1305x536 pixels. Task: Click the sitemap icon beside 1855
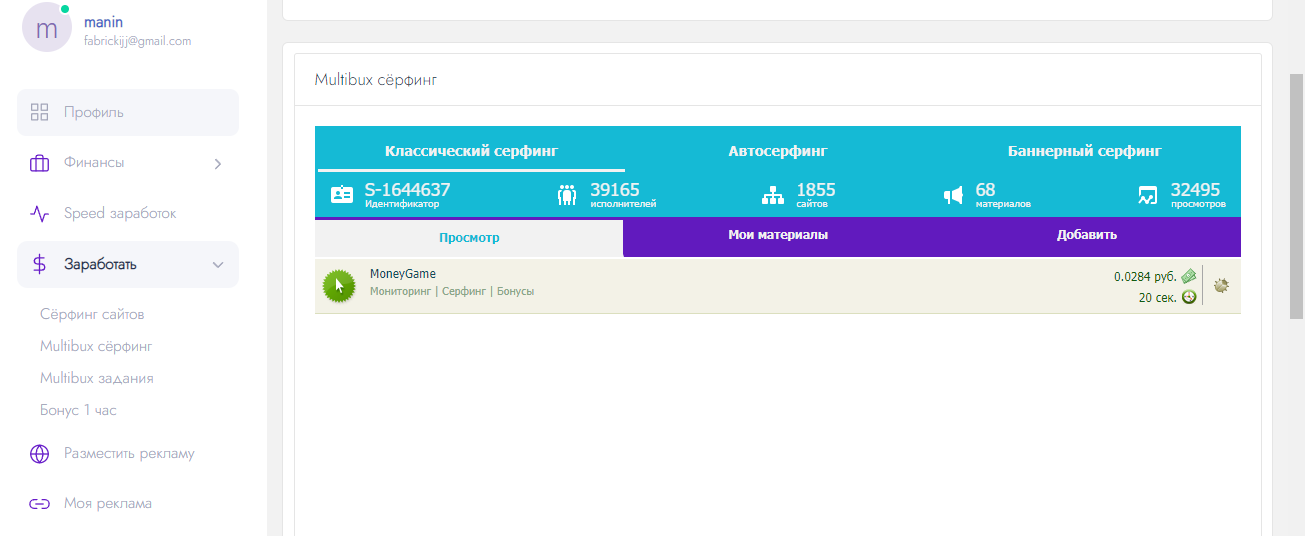click(773, 195)
